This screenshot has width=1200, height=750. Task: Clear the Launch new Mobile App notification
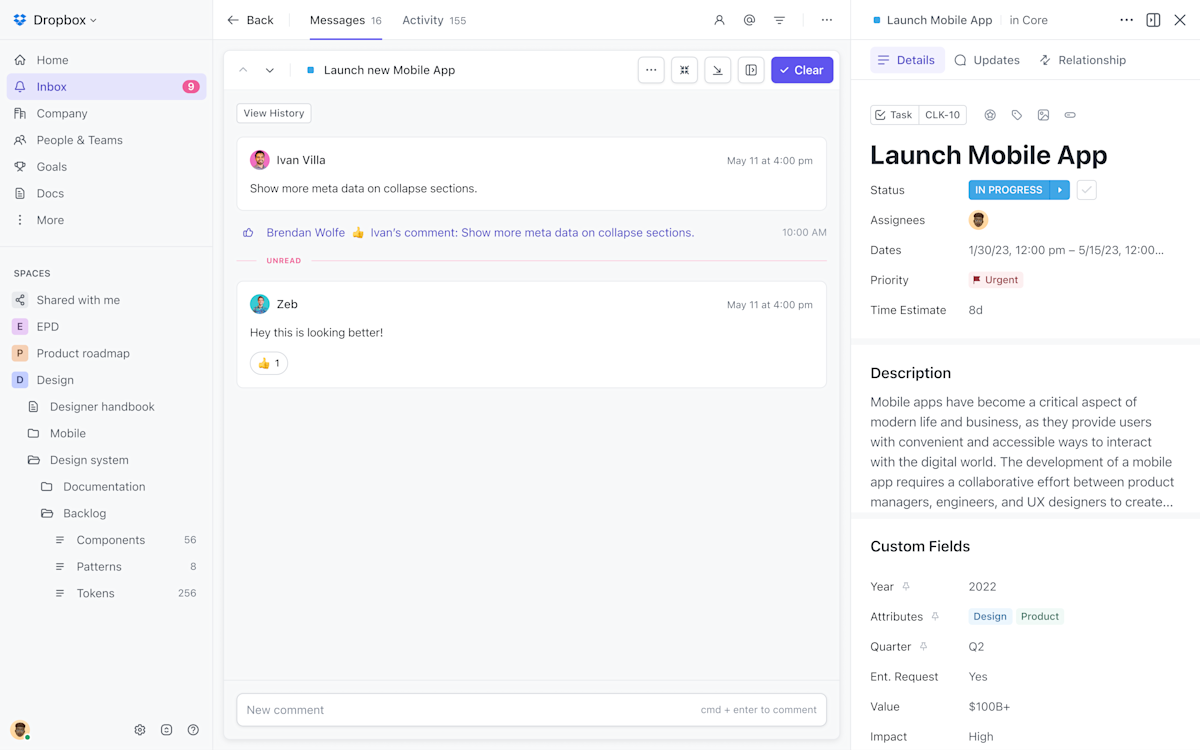click(x=801, y=70)
